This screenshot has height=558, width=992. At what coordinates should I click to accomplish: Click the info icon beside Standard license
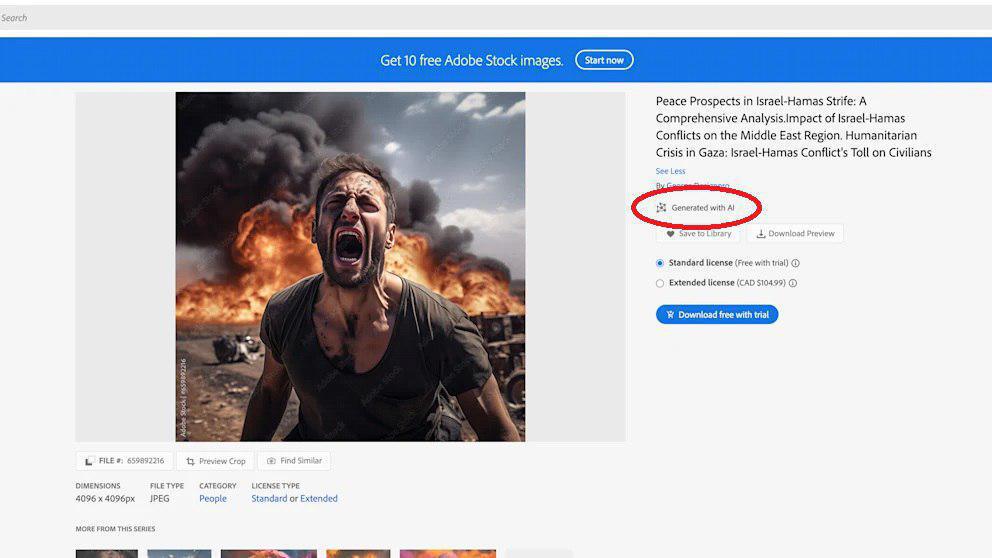pyautogui.click(x=796, y=264)
